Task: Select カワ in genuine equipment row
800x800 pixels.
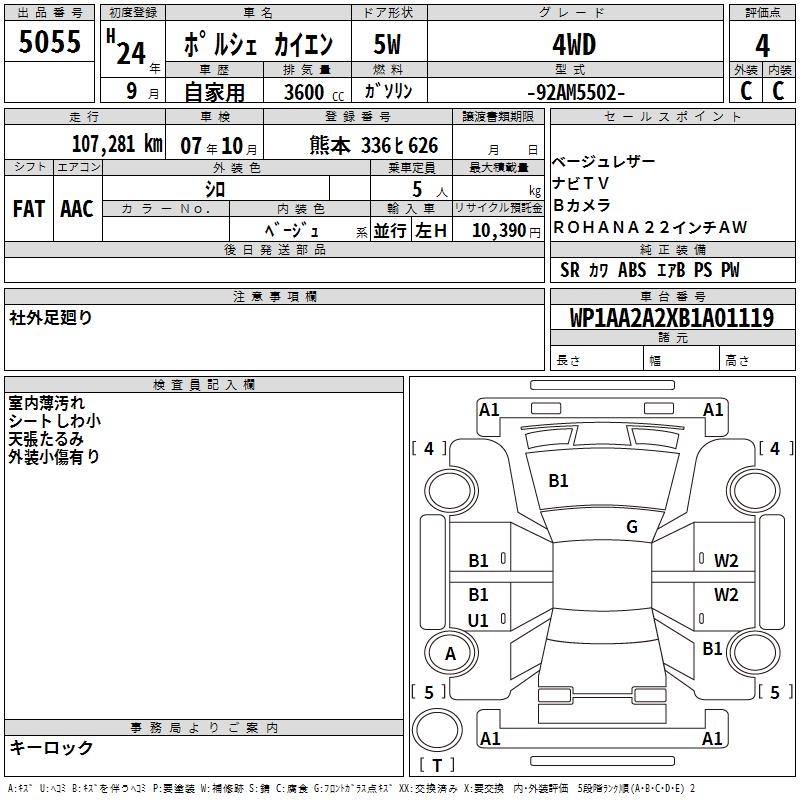Action: pyautogui.click(x=598, y=270)
